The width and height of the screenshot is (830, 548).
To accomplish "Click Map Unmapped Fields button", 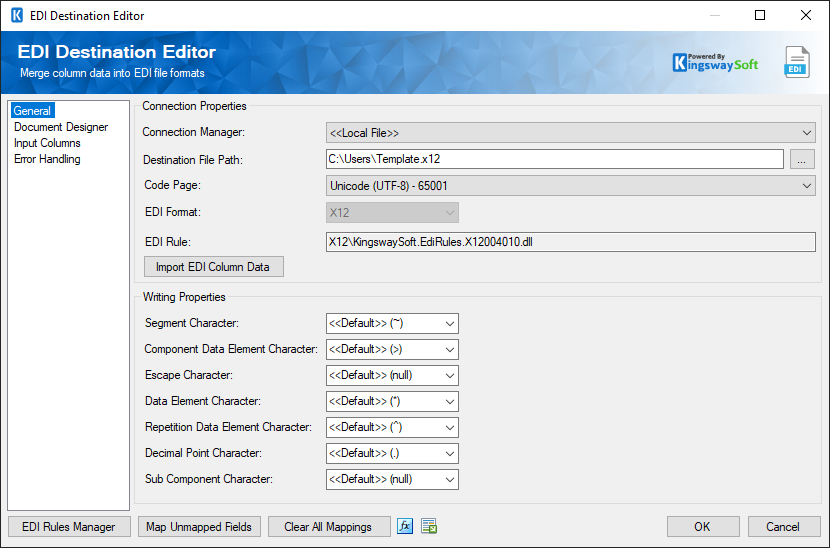I will point(199,527).
